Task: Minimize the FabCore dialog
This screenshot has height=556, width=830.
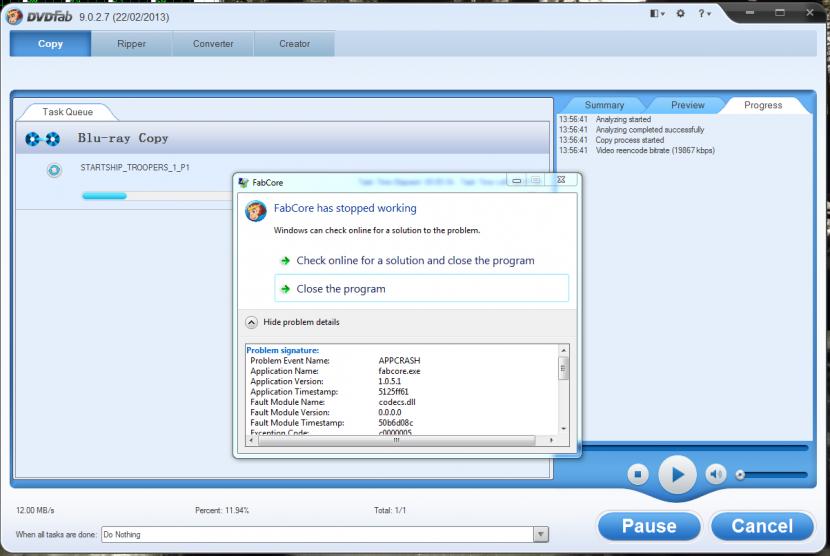Action: coord(517,181)
